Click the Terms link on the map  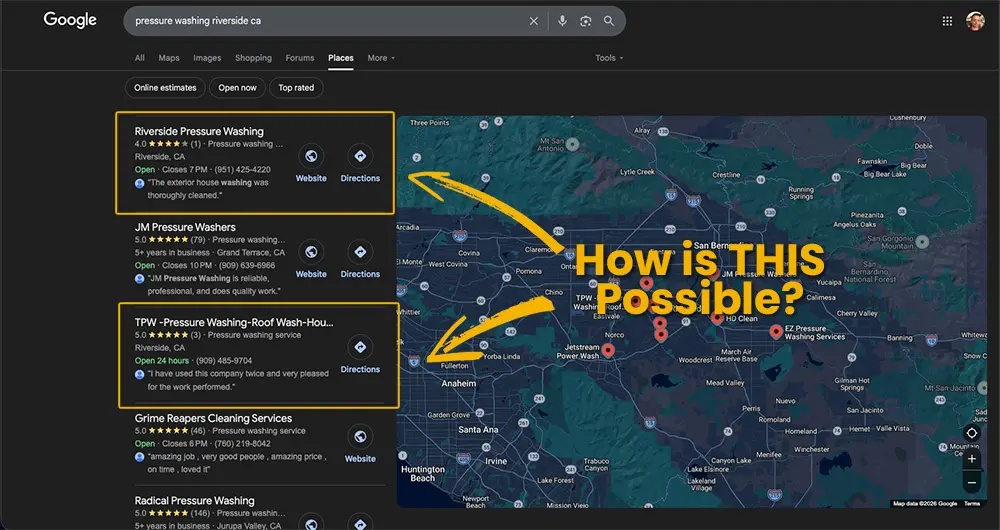coord(972,504)
